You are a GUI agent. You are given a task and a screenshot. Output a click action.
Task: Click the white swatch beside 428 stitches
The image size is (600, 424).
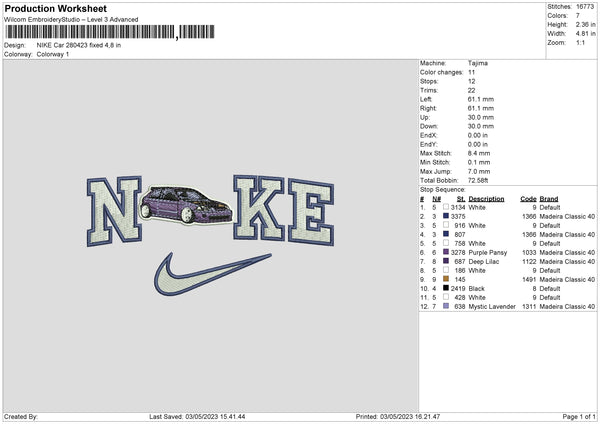click(x=446, y=297)
